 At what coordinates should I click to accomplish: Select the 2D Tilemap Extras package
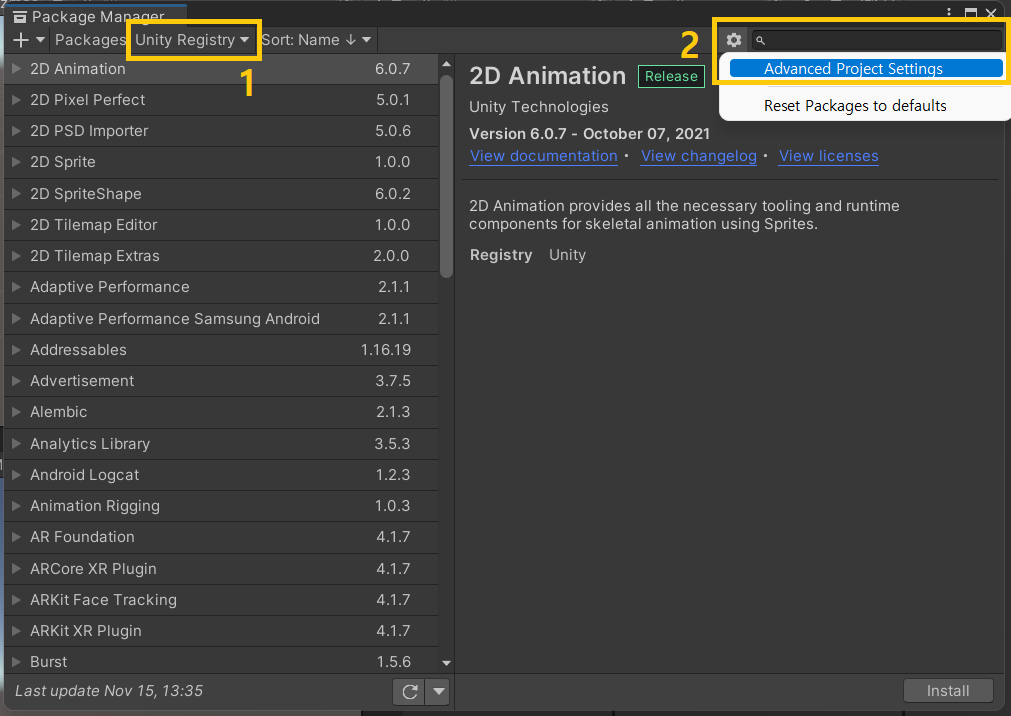pos(221,256)
